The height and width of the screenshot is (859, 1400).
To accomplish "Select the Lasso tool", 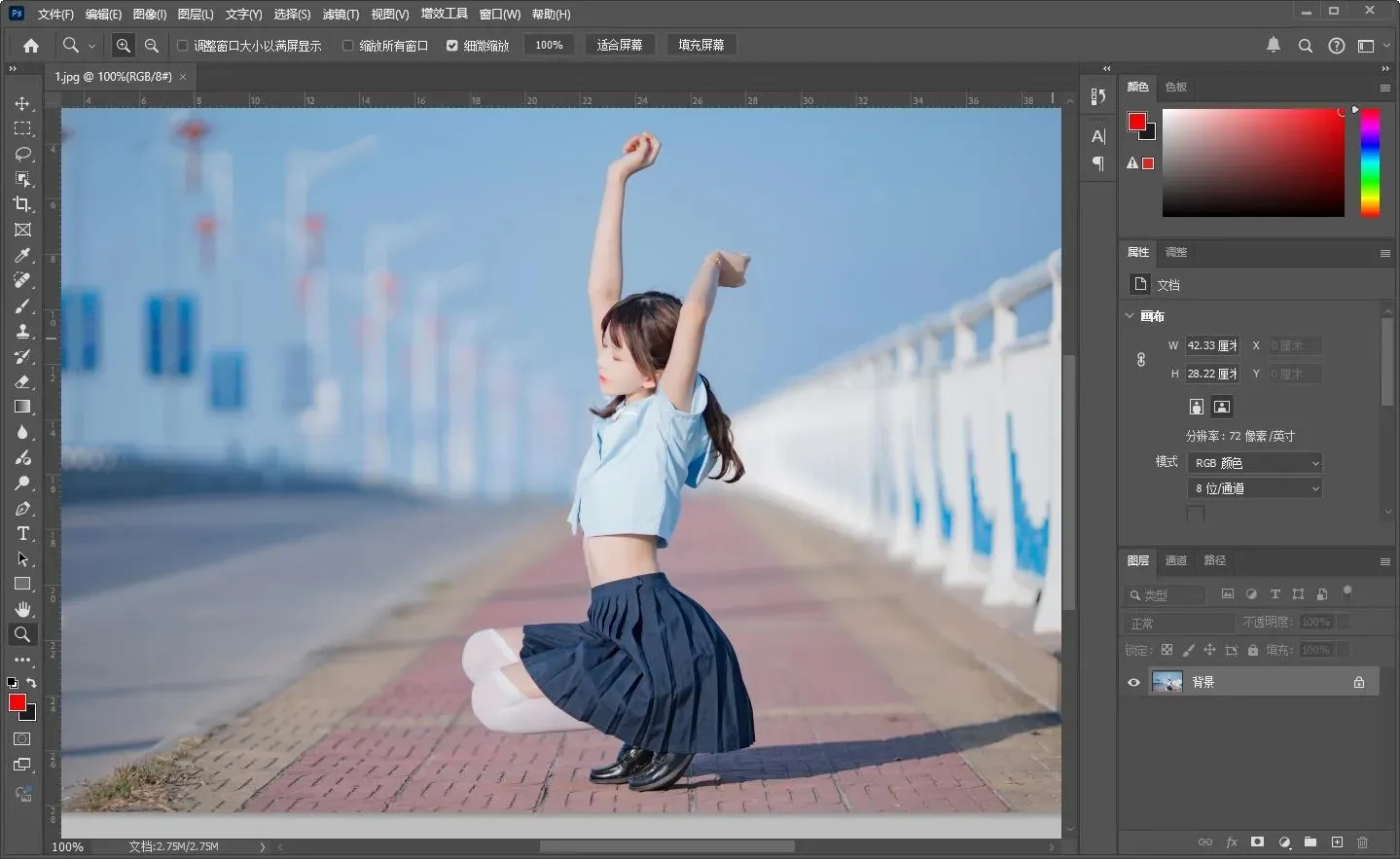I will [22, 154].
